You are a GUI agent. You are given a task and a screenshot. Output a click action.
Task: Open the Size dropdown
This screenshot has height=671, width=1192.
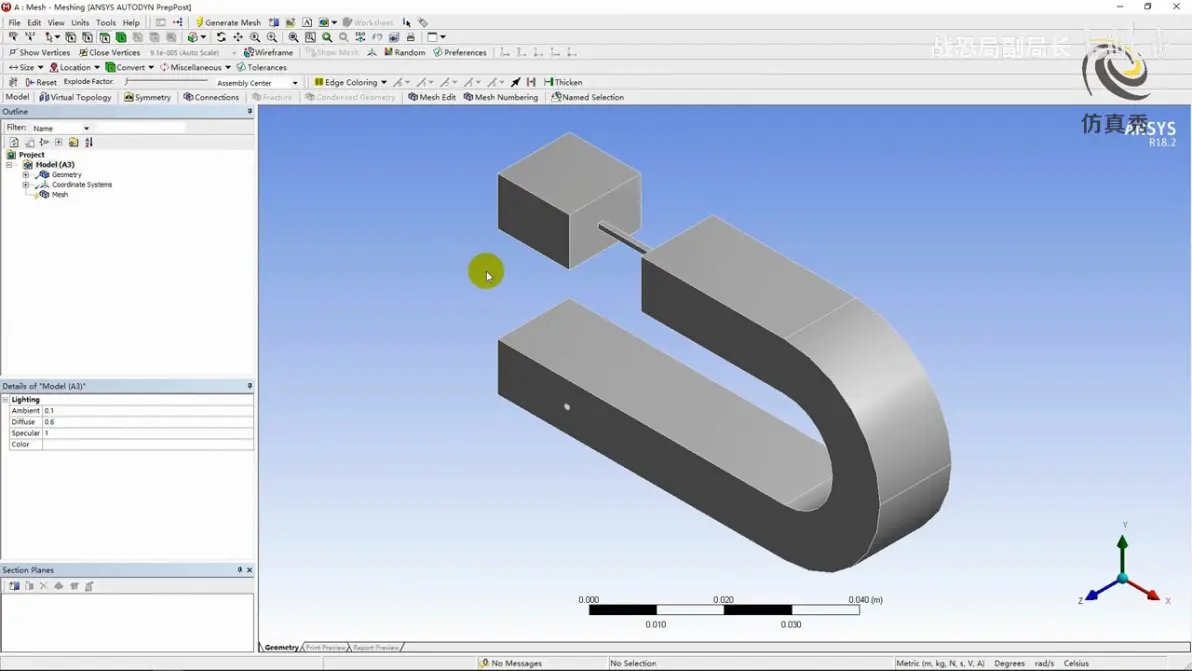click(26, 67)
